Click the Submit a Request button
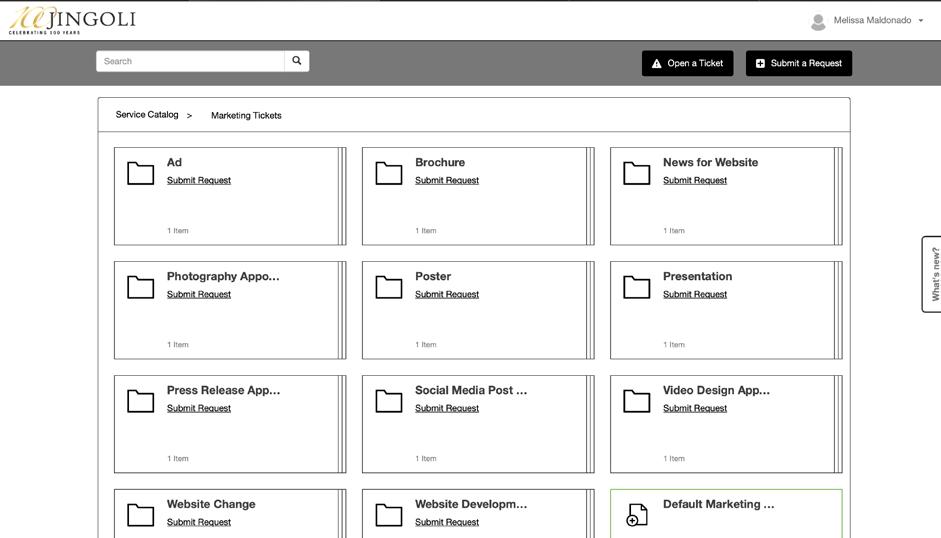 pos(799,63)
